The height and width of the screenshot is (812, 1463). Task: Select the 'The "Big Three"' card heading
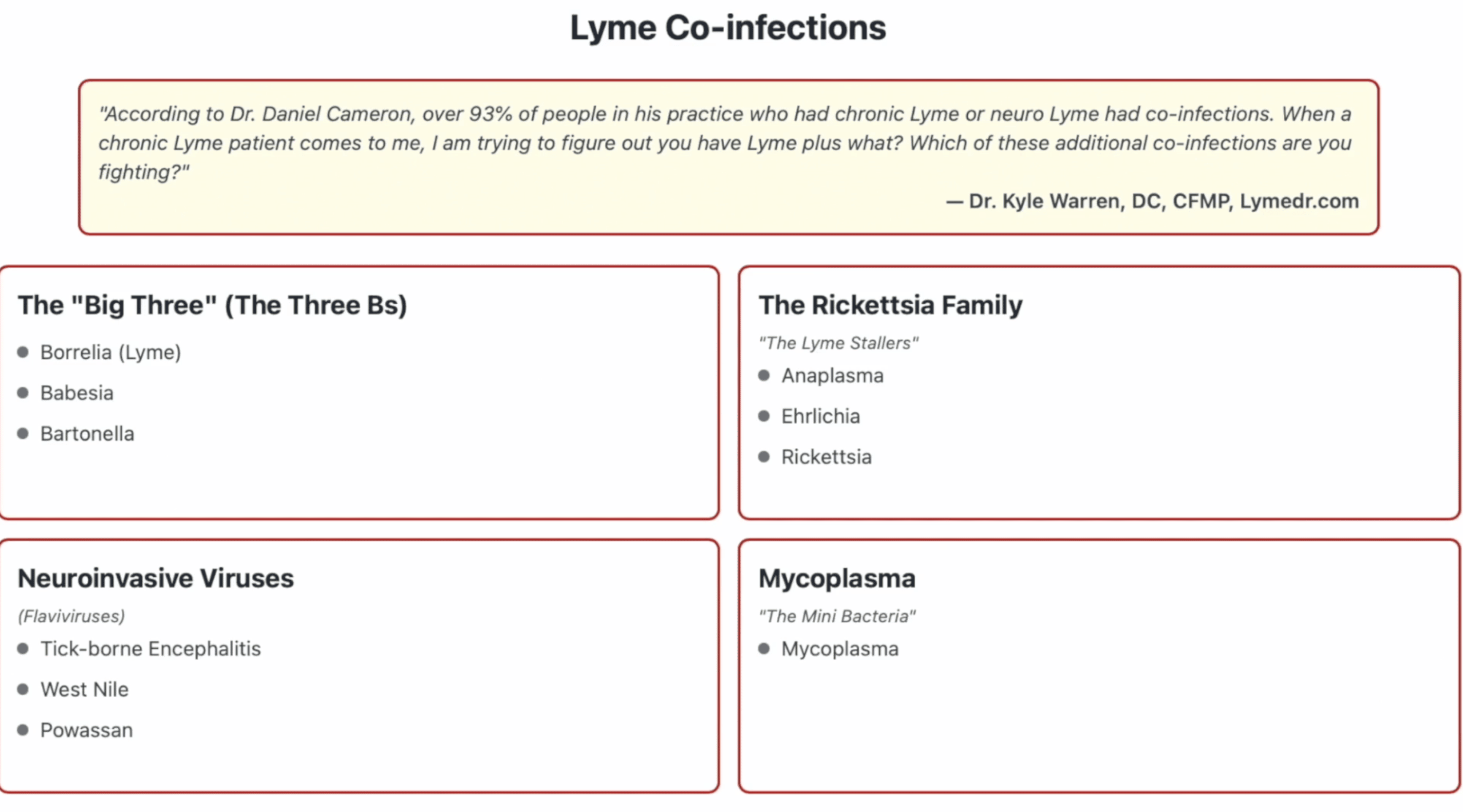pyautogui.click(x=212, y=305)
